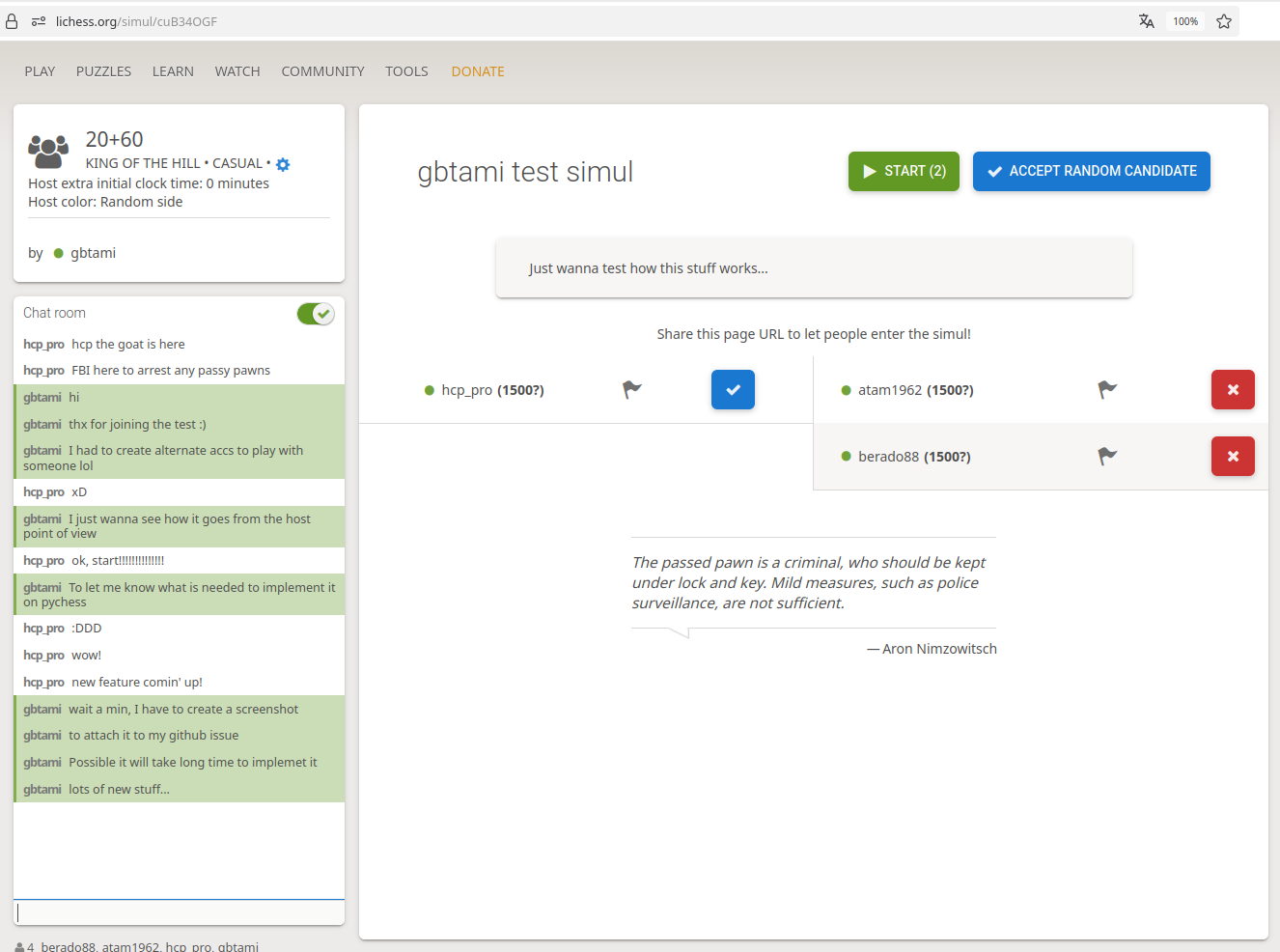This screenshot has width=1280, height=952.
Task: Click 'FBI here to arrest any passy pawns' message
Action: 171,371
